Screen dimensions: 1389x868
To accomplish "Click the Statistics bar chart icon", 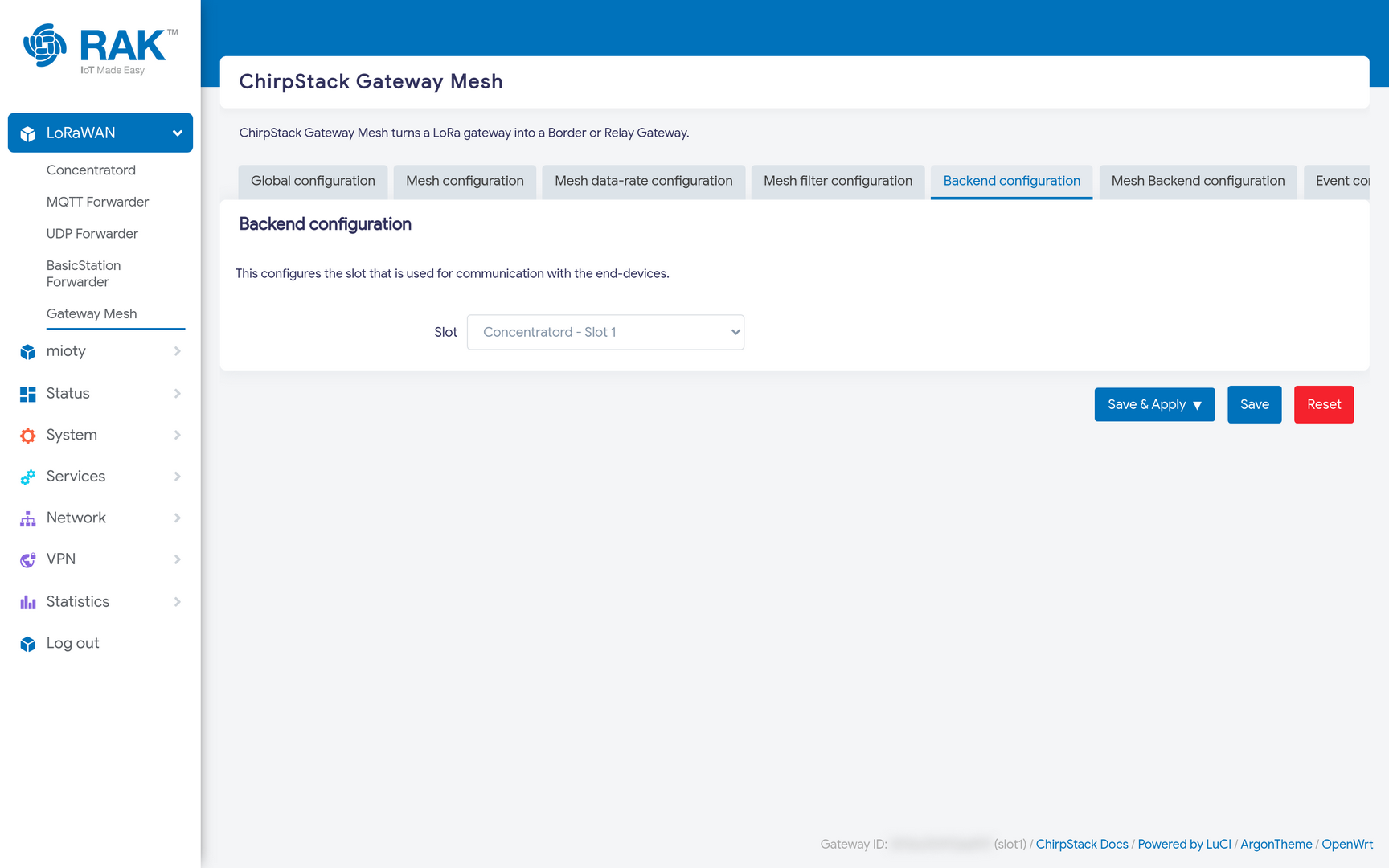I will click(x=28, y=602).
